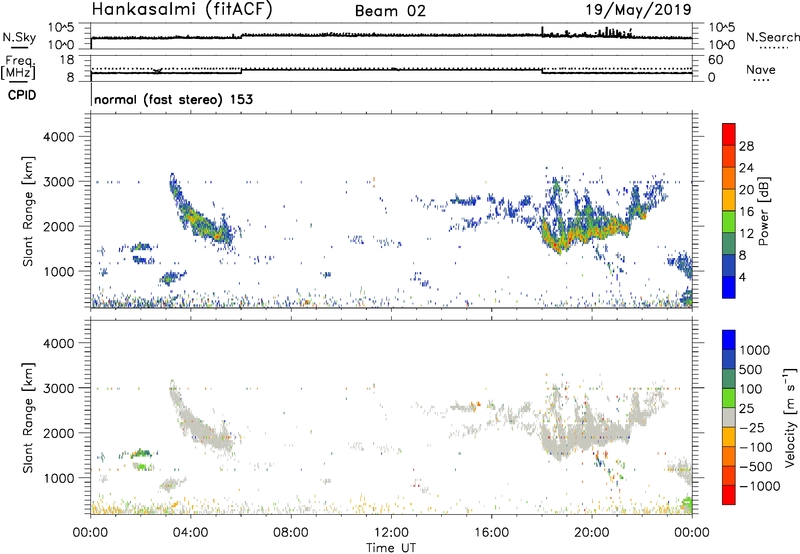Click the Hankasalmi (fitACF) title text
Viewport: 800px width, 554px height.
182,9
